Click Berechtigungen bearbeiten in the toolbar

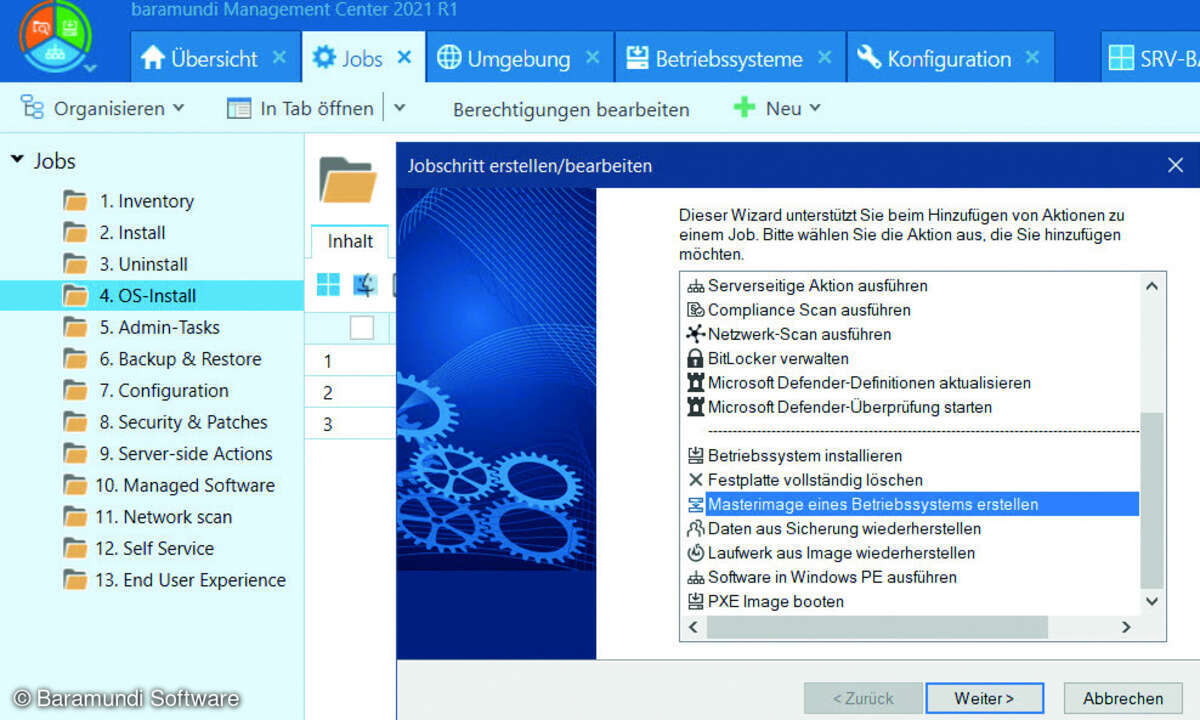(571, 109)
